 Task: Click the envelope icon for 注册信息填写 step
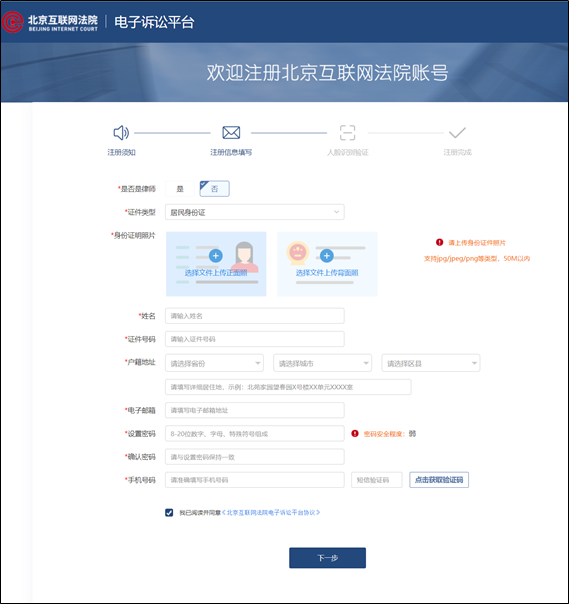click(x=231, y=133)
